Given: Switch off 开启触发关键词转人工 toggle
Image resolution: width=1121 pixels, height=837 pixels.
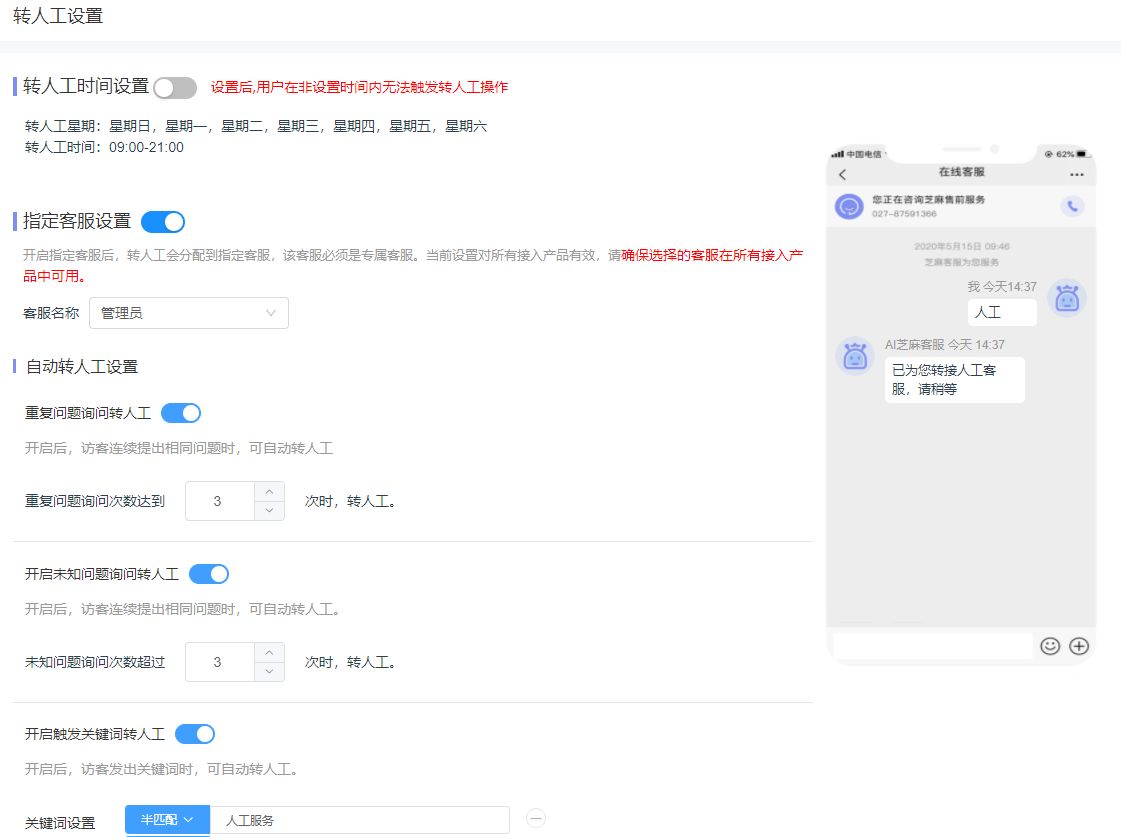Looking at the screenshot, I should [x=194, y=734].
